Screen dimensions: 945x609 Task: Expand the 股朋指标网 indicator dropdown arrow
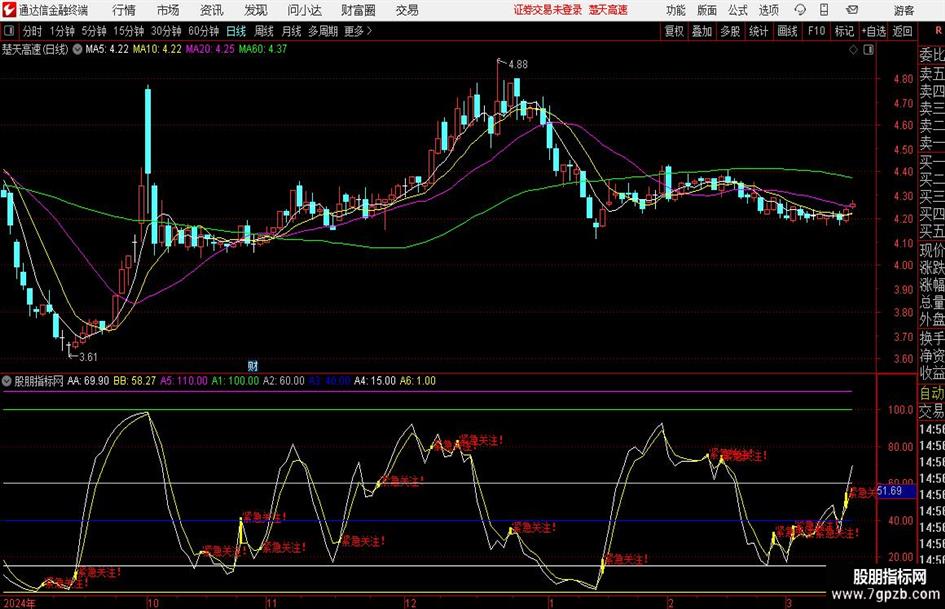7,380
